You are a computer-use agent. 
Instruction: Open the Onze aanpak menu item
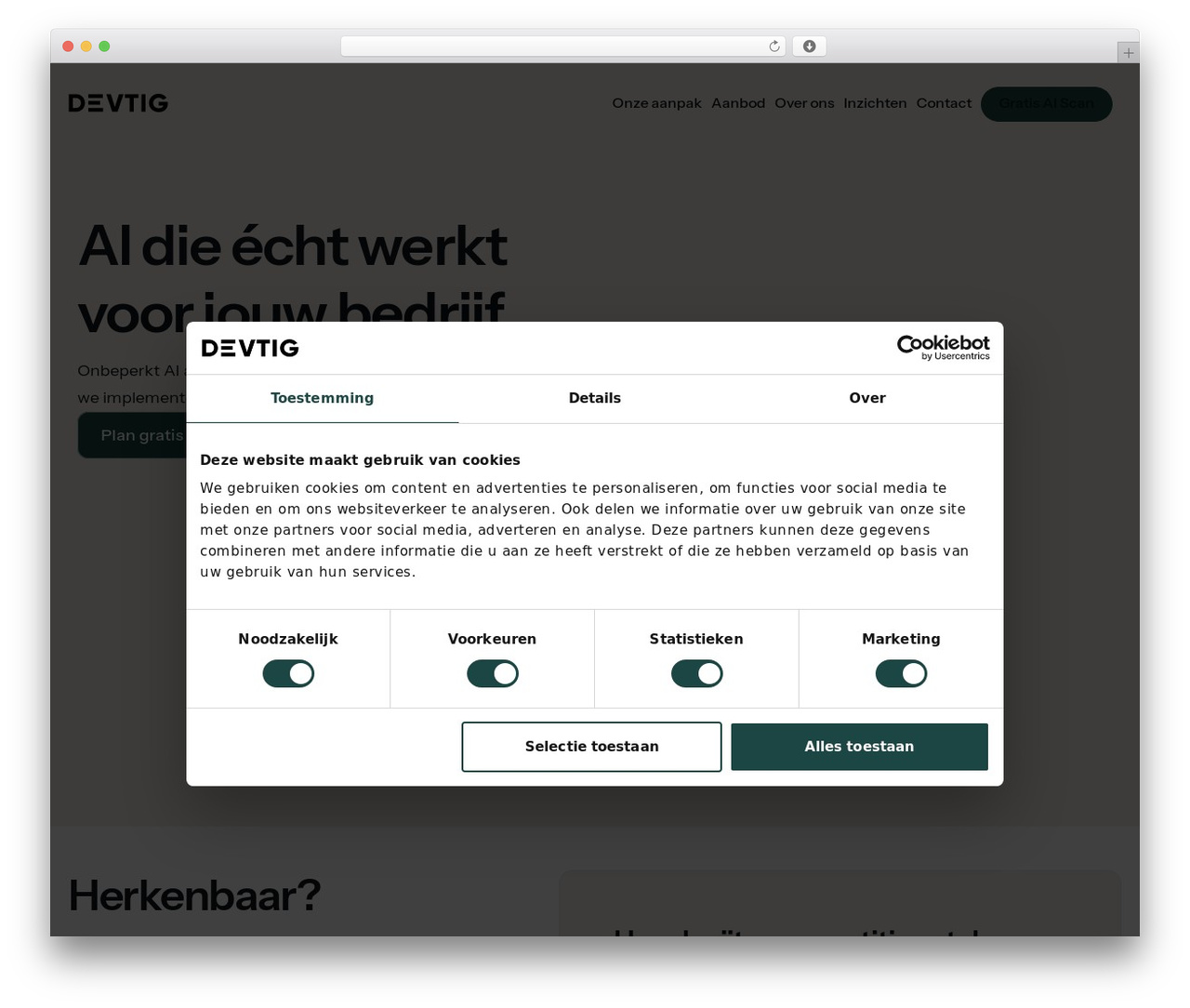tap(656, 103)
